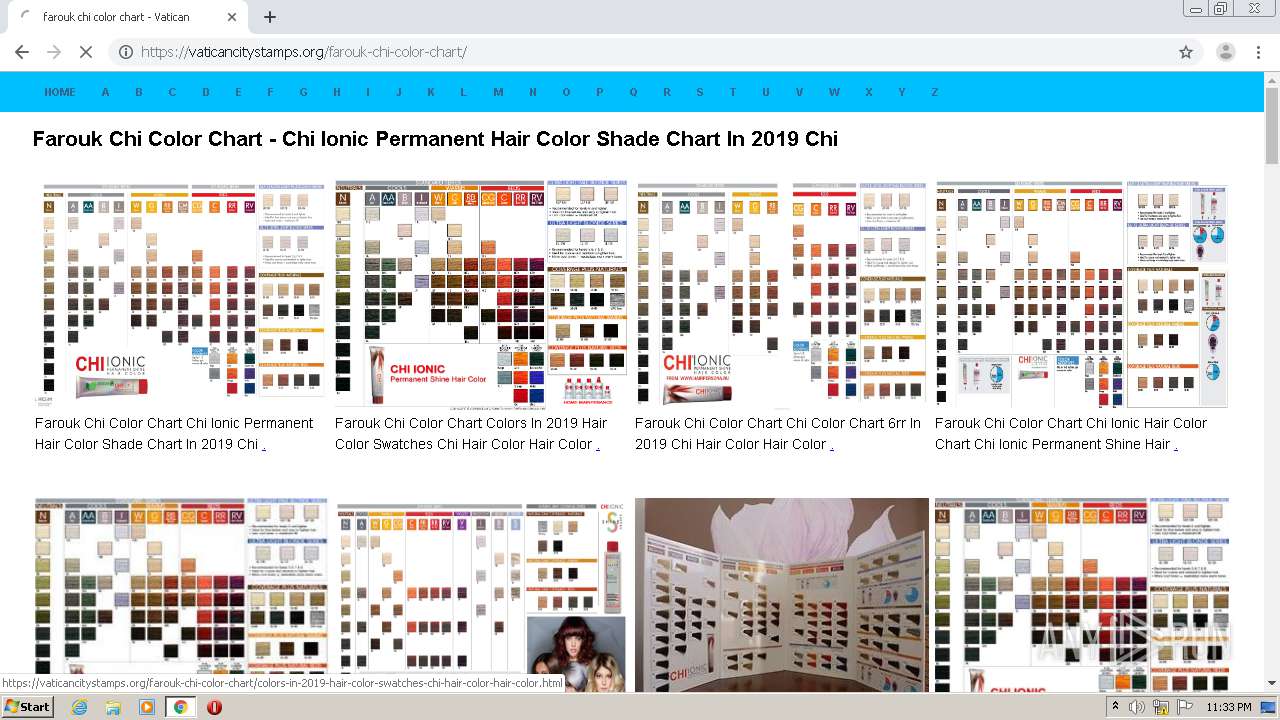This screenshot has width=1280, height=720.
Task: Open the Chi Ionic Permanent Shine Hair thumbnail
Action: [x=1082, y=295]
